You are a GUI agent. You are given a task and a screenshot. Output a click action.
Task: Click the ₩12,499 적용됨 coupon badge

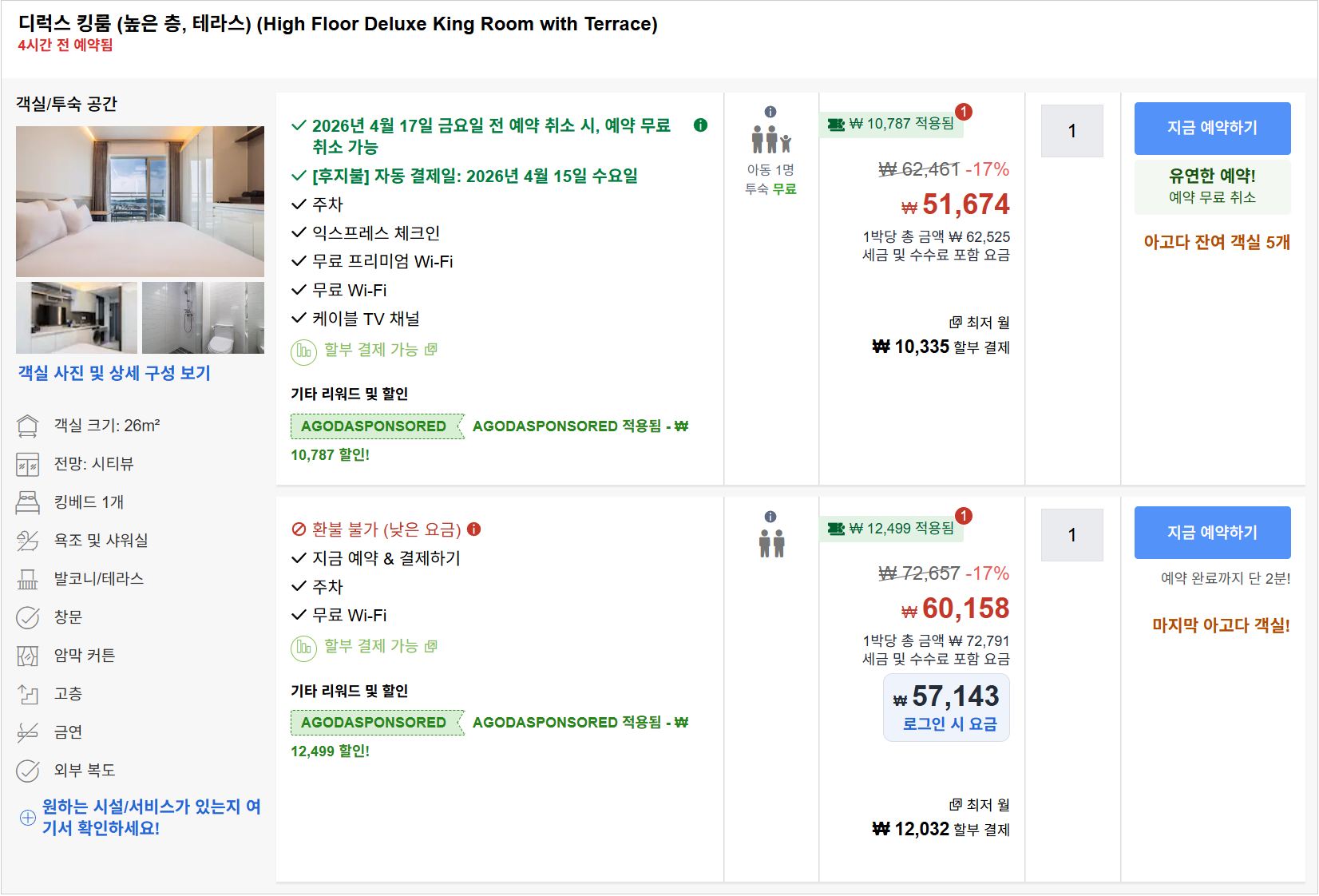click(891, 529)
